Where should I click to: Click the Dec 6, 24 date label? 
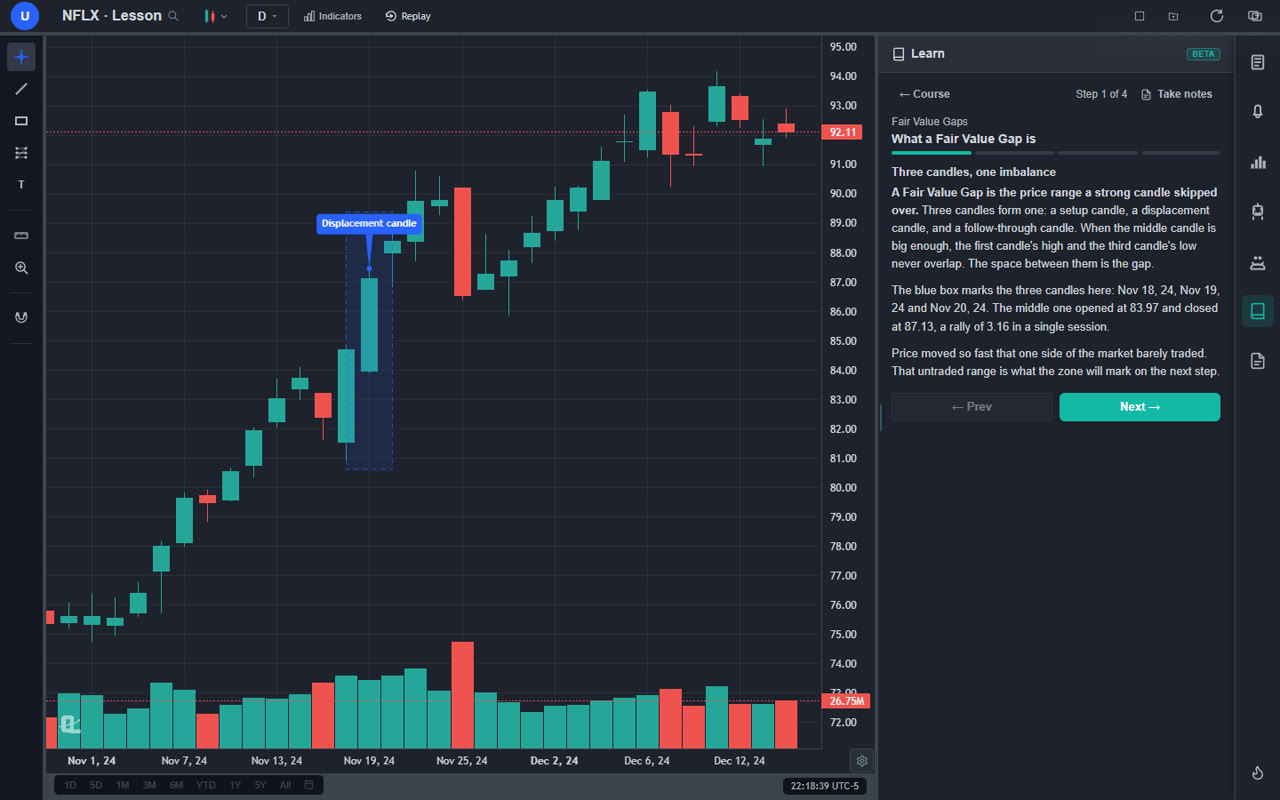649,761
